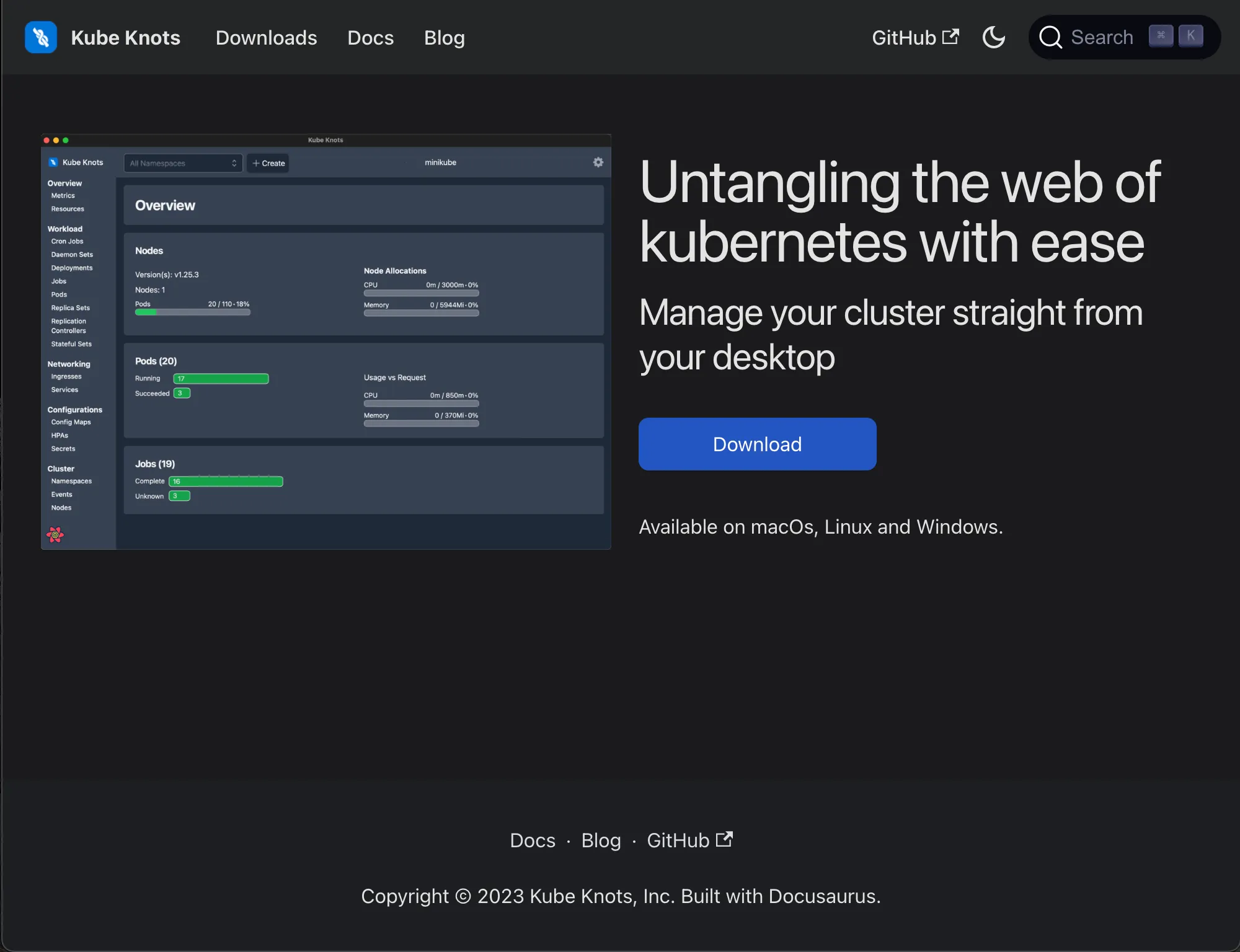Click the Unknown 3 jobs badge
This screenshot has width=1240, height=952.
[179, 496]
